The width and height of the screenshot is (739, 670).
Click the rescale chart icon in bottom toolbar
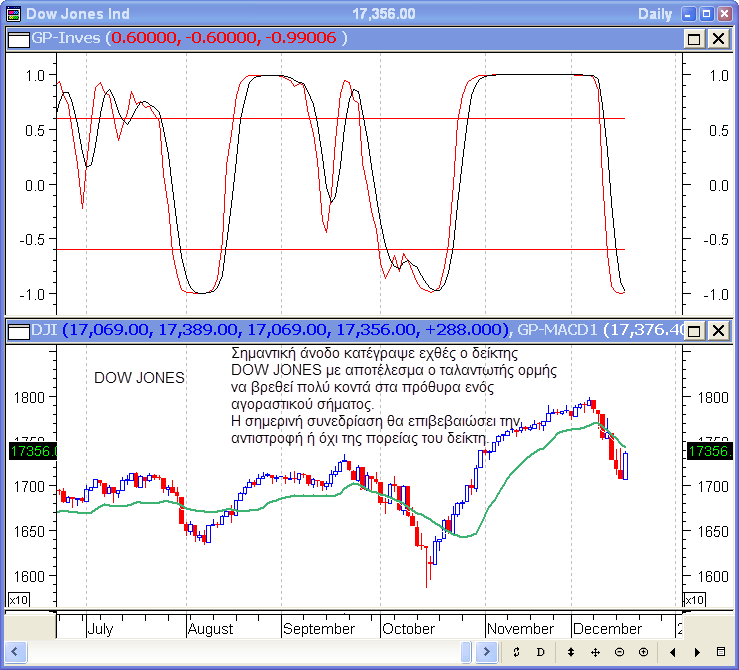[517, 653]
